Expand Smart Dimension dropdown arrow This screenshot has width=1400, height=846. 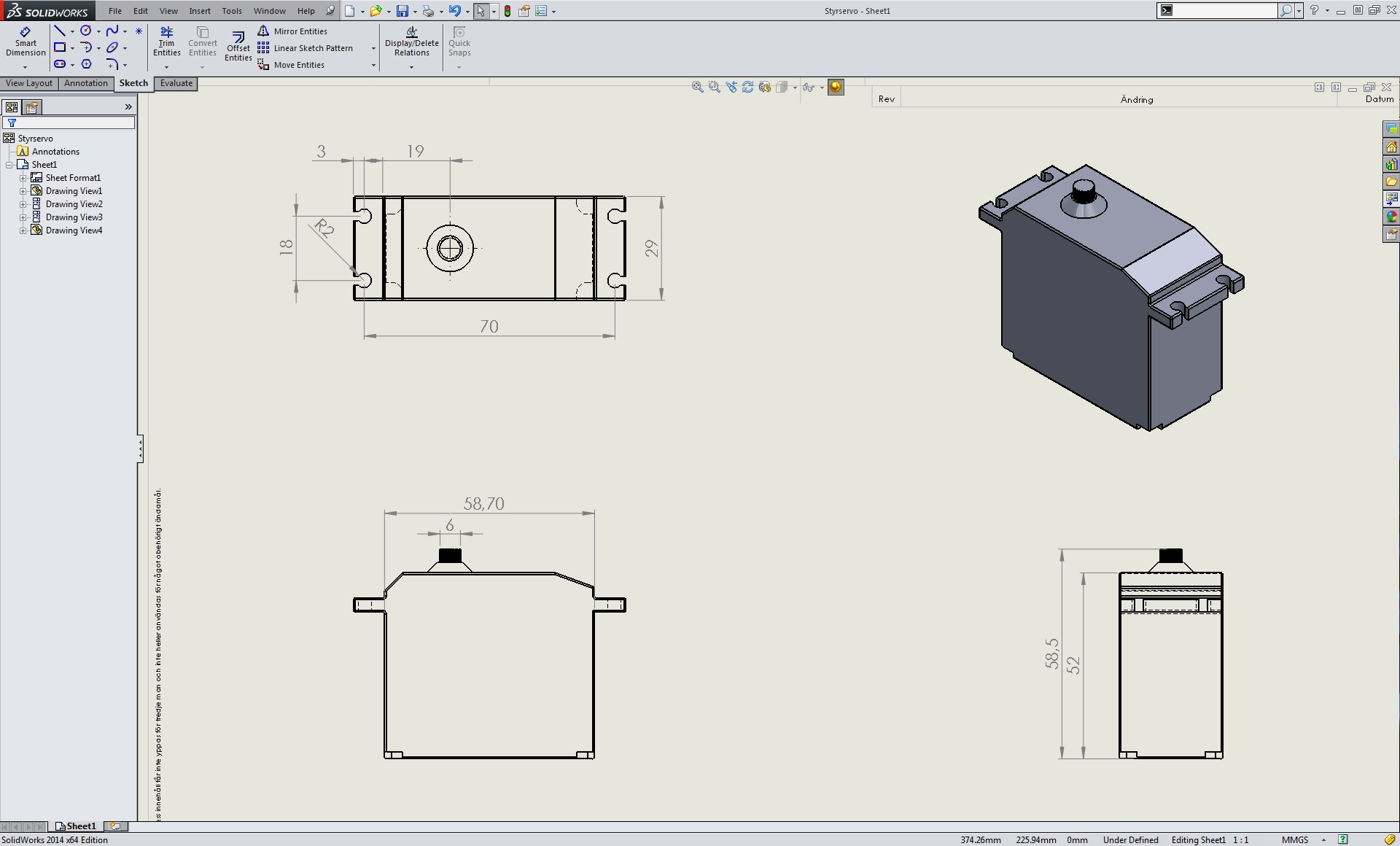[x=26, y=67]
